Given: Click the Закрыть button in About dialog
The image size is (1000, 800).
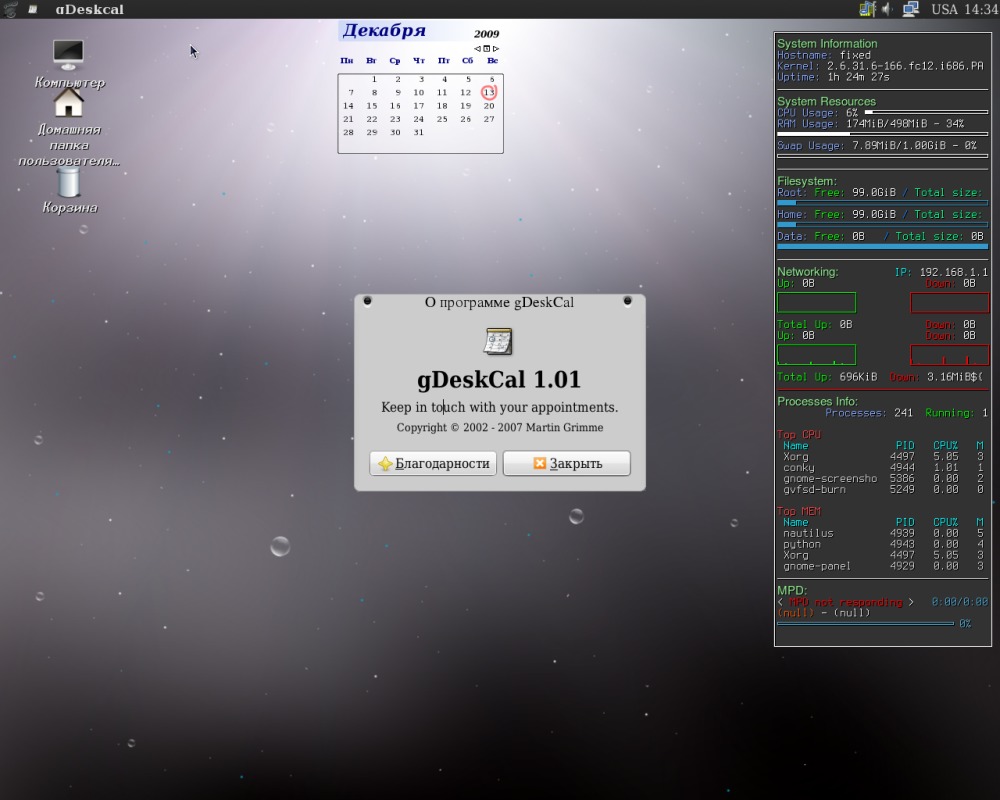Looking at the screenshot, I should (x=567, y=463).
